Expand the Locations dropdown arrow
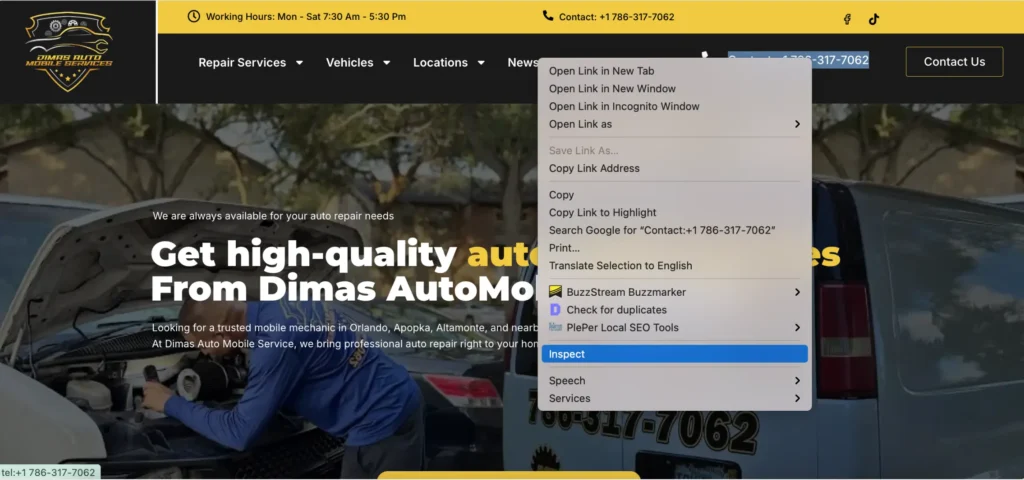The image size is (1024, 480). pyautogui.click(x=481, y=63)
